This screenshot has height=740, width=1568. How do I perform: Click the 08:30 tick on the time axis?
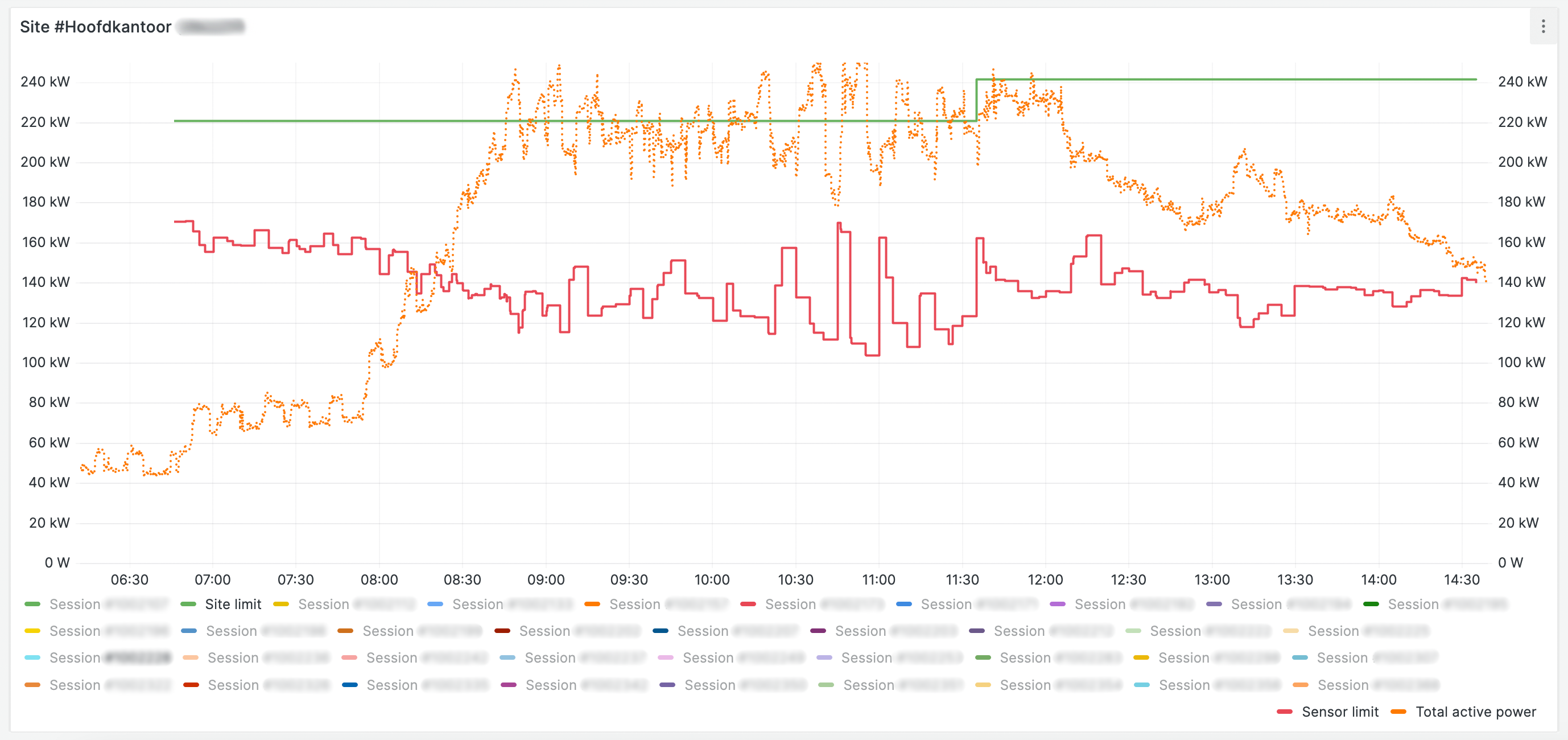tap(462, 579)
